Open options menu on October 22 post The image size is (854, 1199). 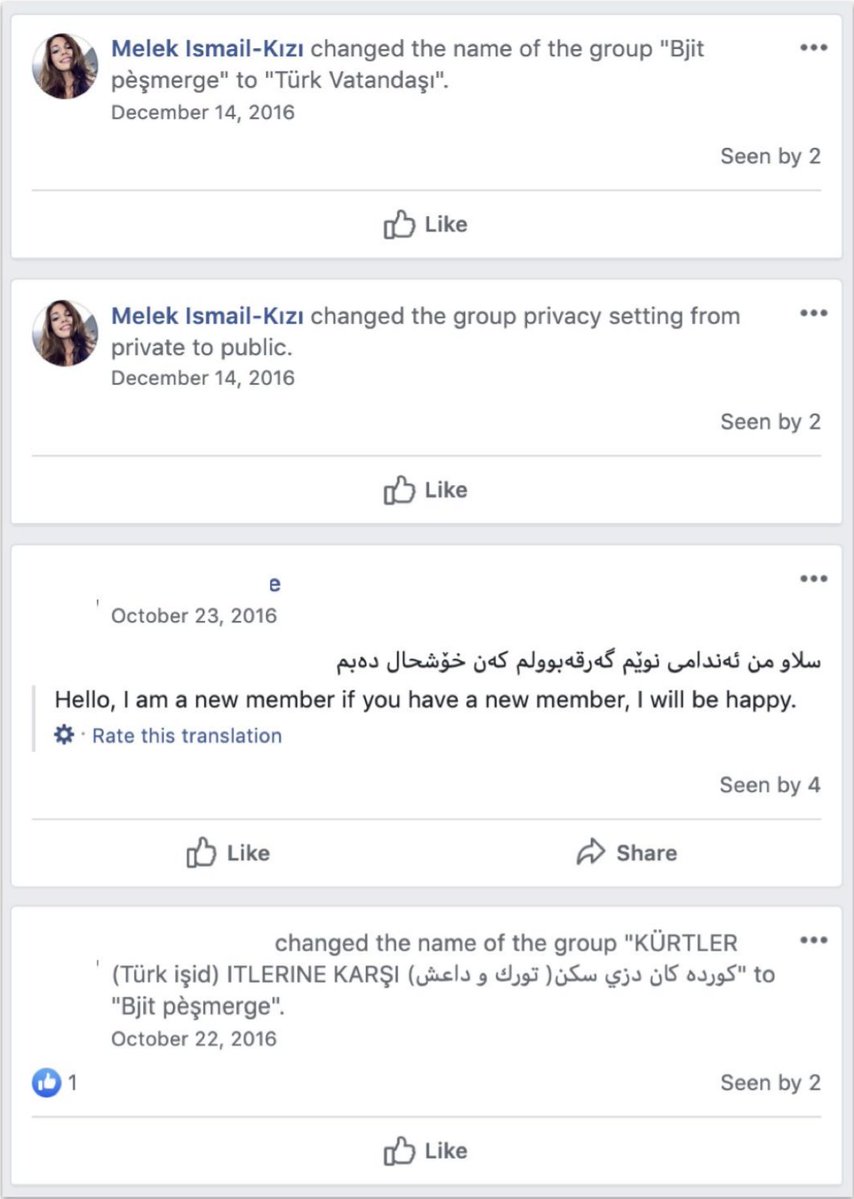pyautogui.click(x=814, y=940)
